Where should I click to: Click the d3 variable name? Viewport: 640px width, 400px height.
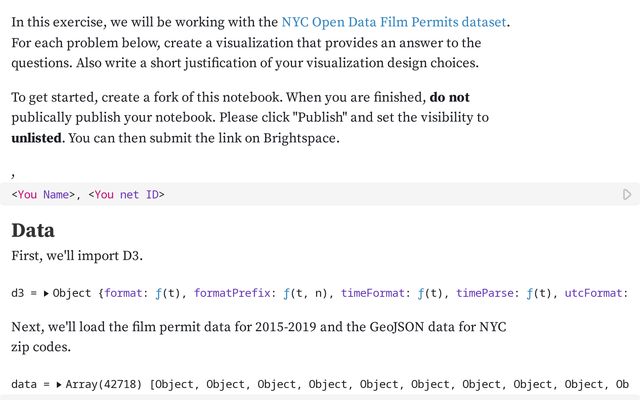tap(18, 293)
